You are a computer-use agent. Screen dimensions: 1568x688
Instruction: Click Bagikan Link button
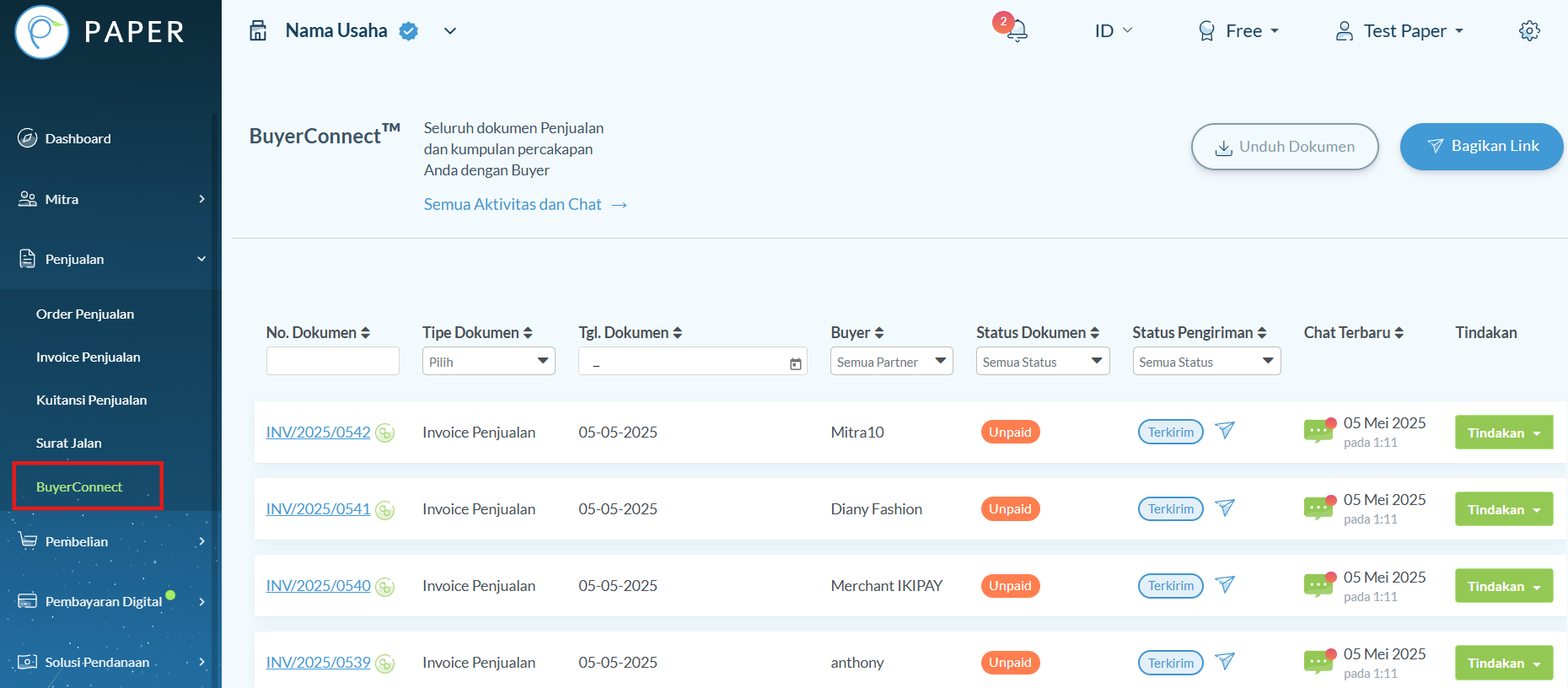(x=1481, y=147)
